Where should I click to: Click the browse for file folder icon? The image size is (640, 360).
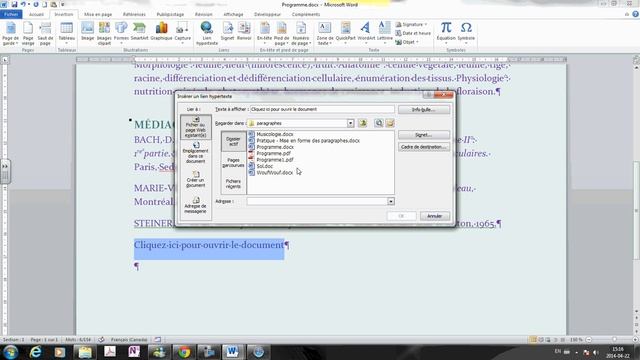390,123
